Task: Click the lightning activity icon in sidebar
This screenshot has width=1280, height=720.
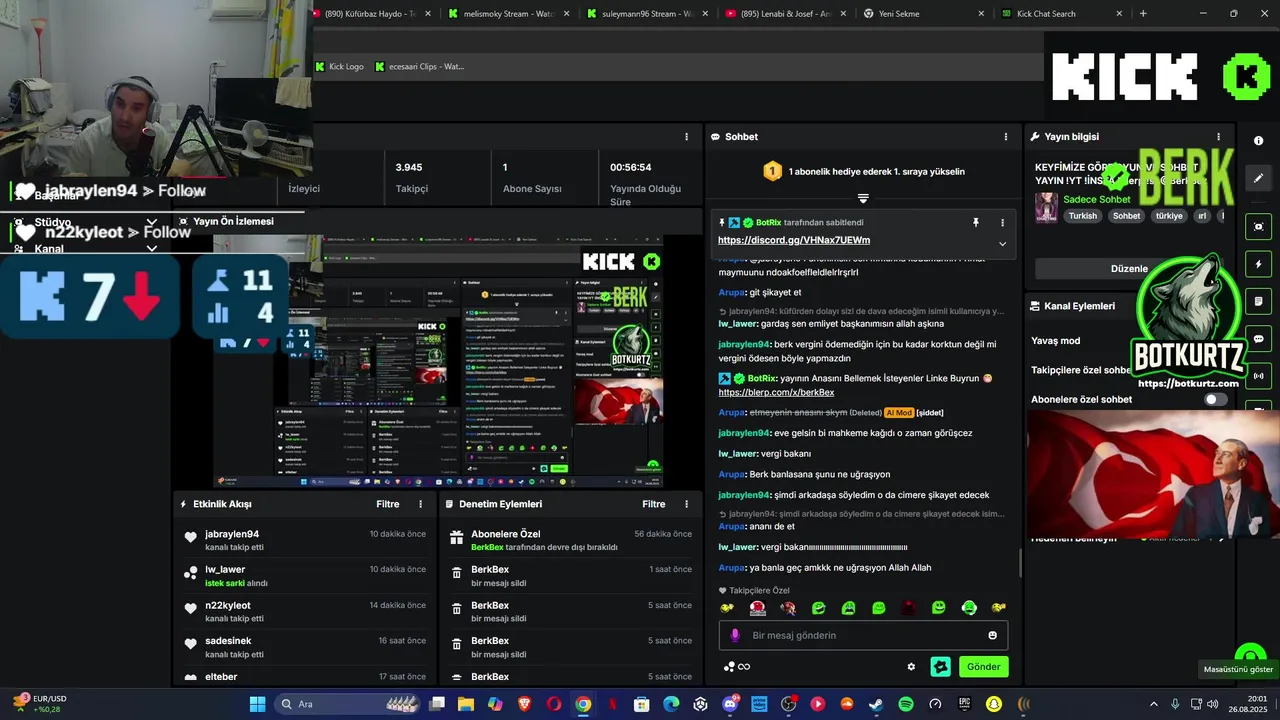Action: click(1259, 264)
